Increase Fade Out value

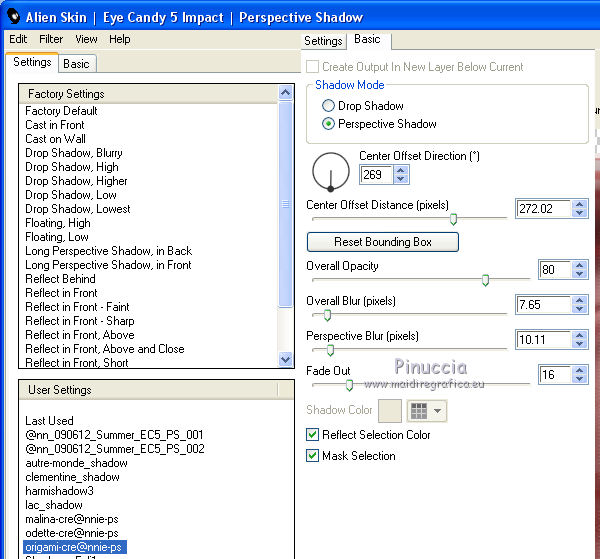pos(579,370)
